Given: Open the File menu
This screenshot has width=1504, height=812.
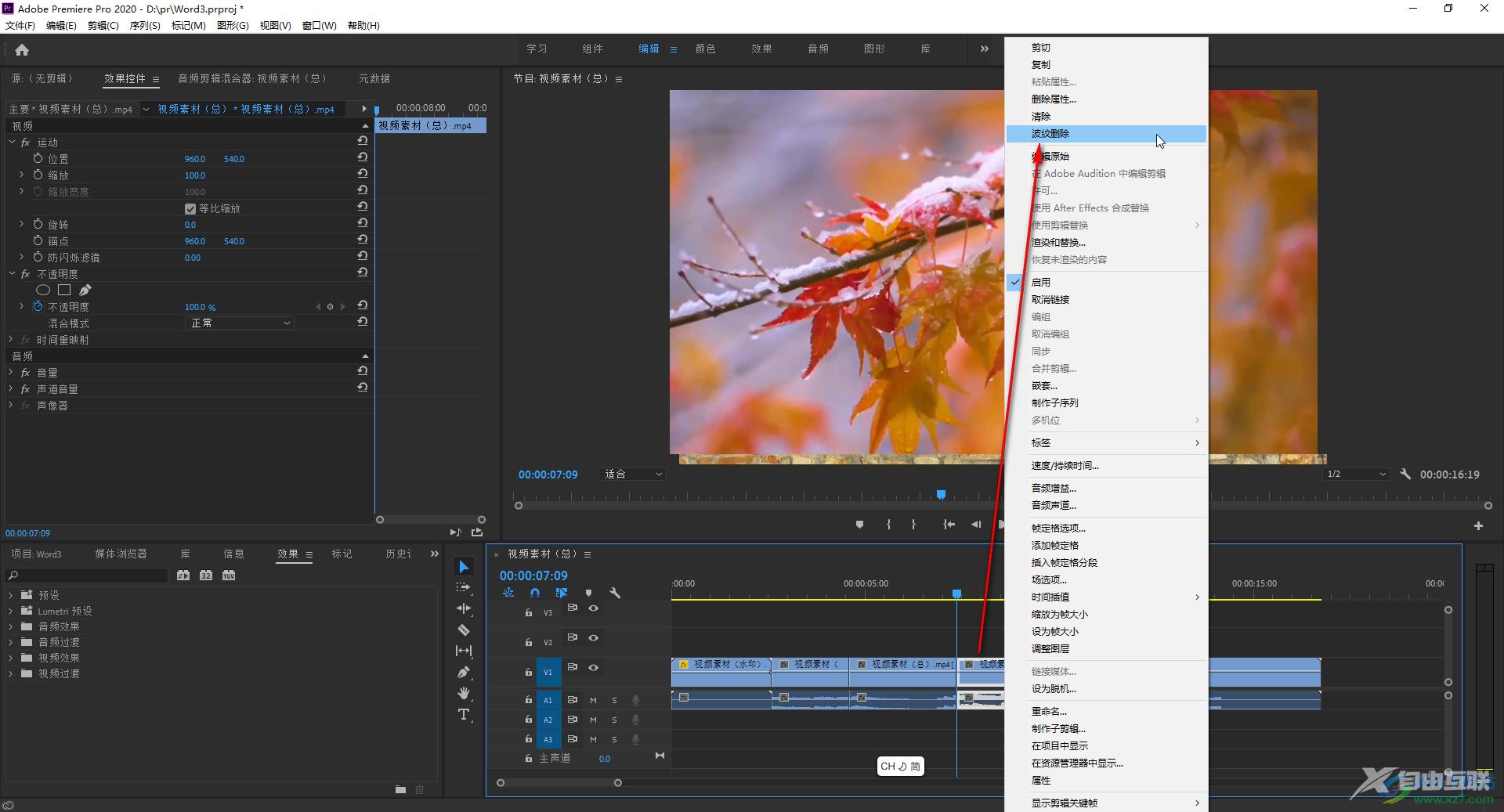Looking at the screenshot, I should tap(20, 25).
